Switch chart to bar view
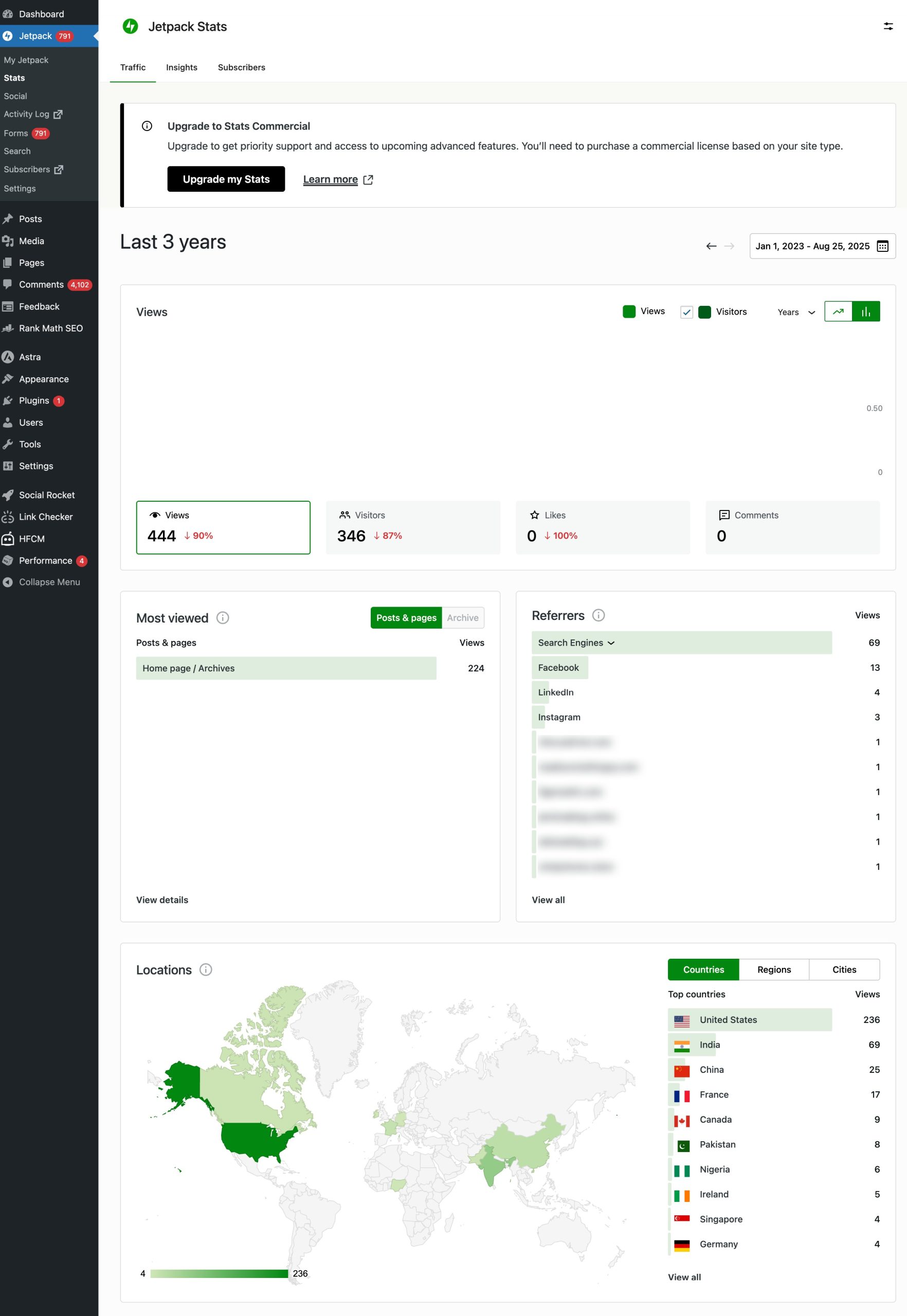The image size is (907, 1316). [866, 312]
